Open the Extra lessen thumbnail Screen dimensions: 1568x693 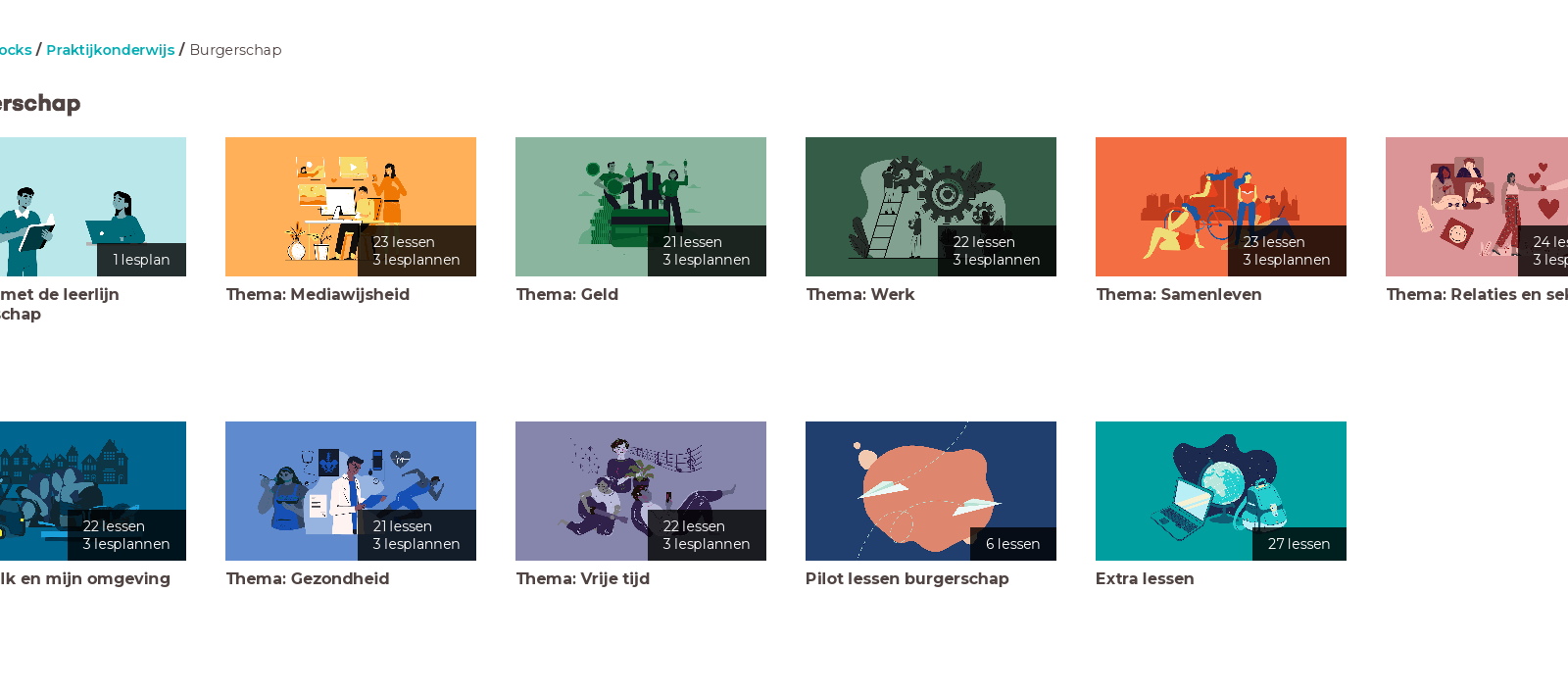pyautogui.click(x=1221, y=491)
